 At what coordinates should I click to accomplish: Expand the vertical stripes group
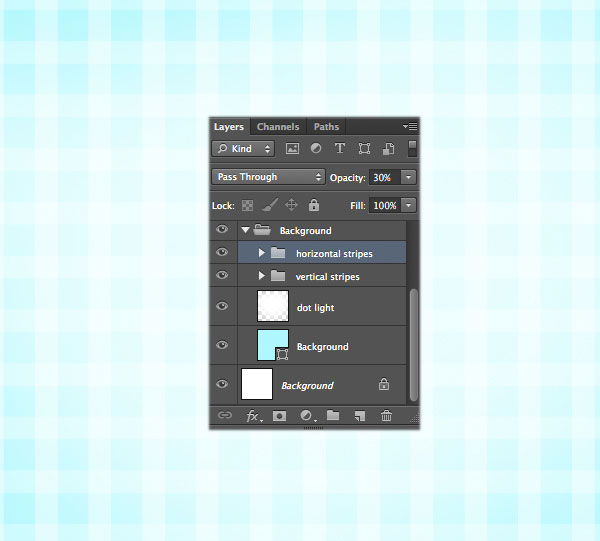coord(262,275)
